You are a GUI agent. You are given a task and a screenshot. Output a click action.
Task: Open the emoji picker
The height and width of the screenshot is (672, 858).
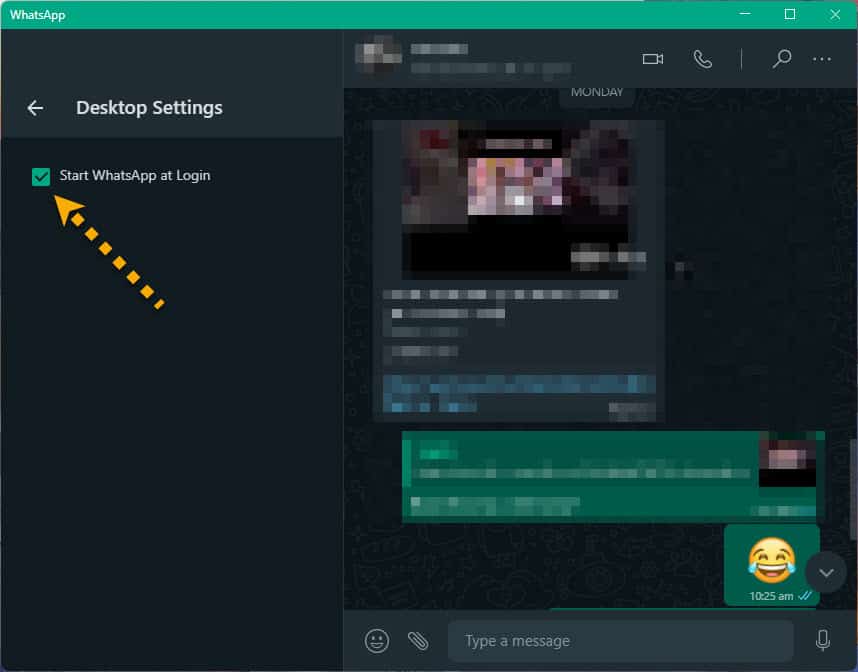[x=377, y=641]
